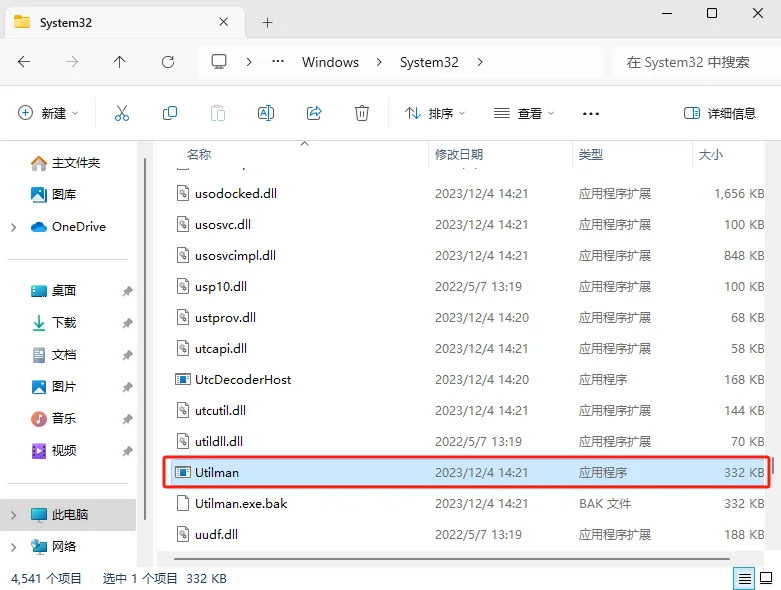Screen dimensions: 781x590
Task: Click the Rename icon in toolbar
Action: [266, 113]
